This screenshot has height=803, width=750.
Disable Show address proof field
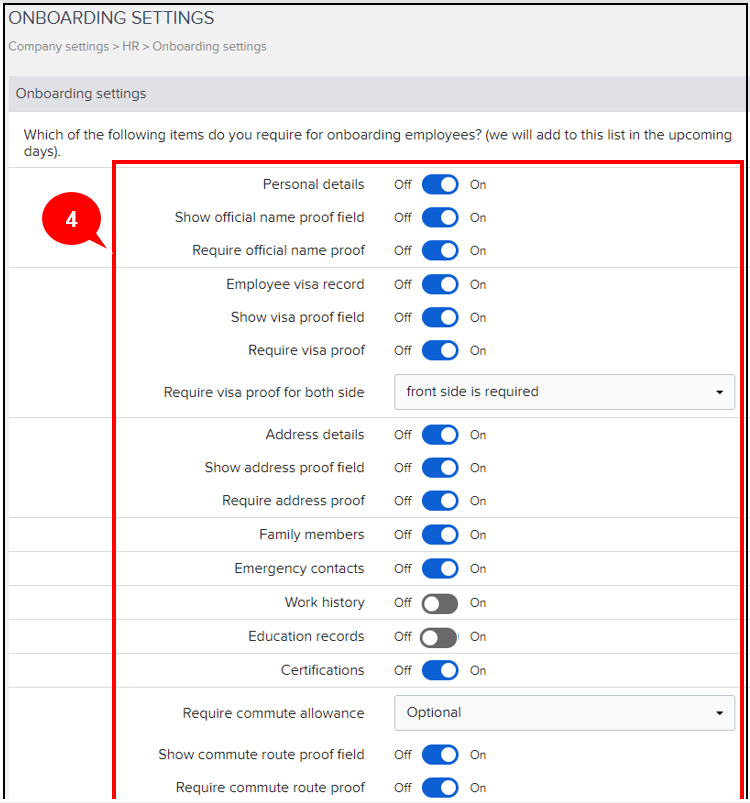439,467
